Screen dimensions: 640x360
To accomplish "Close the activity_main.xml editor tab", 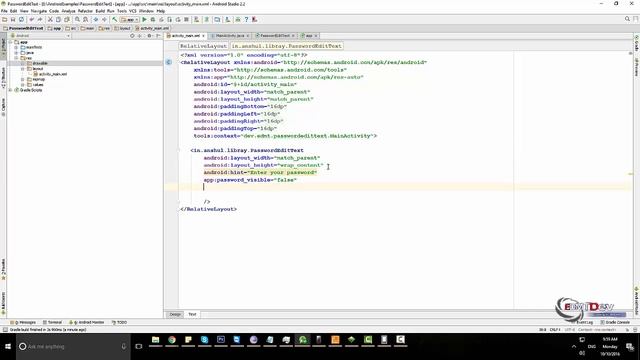I will pyautogui.click(x=203, y=36).
